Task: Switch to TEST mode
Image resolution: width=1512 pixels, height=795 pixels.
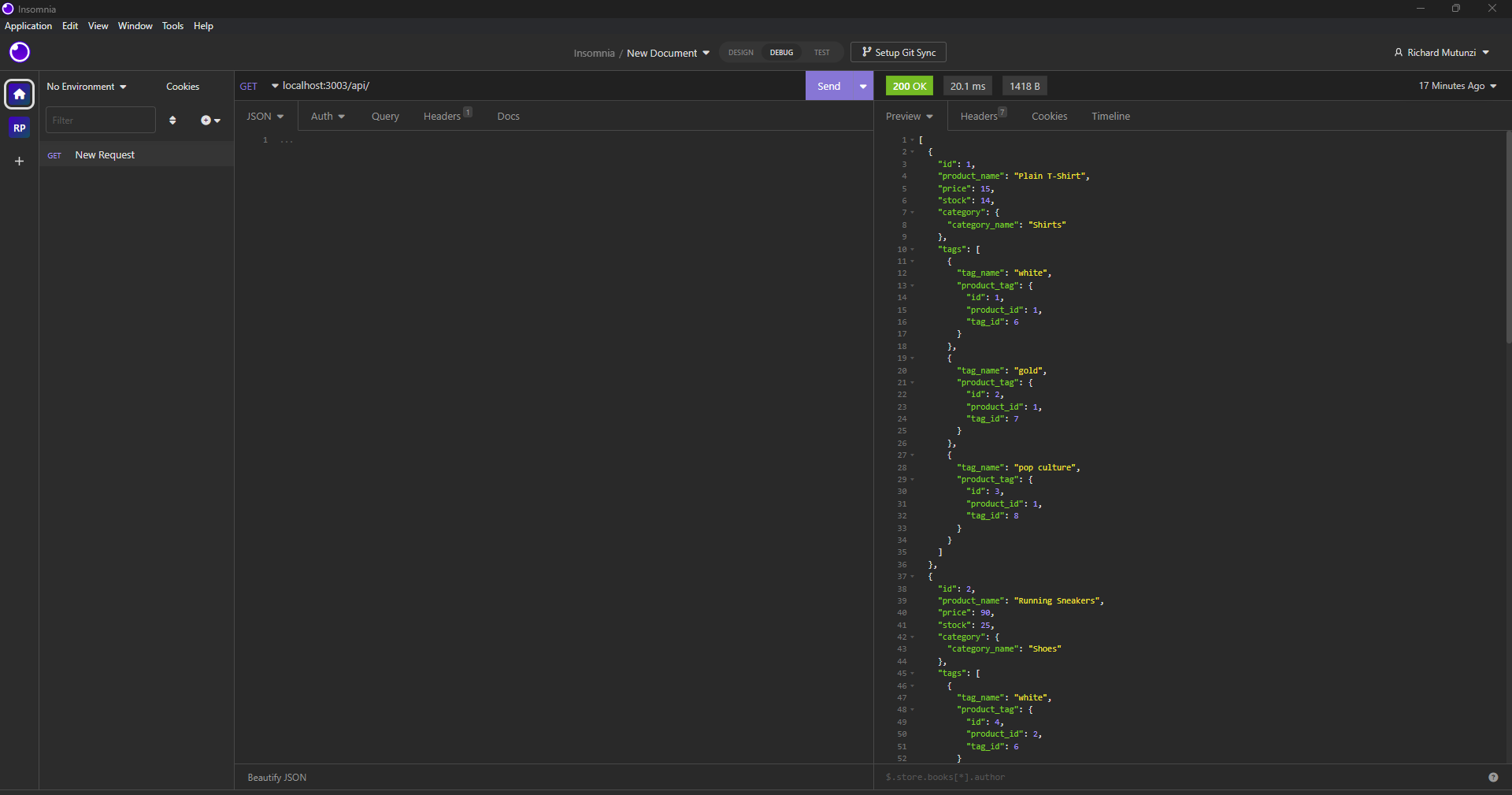Action: [x=821, y=52]
